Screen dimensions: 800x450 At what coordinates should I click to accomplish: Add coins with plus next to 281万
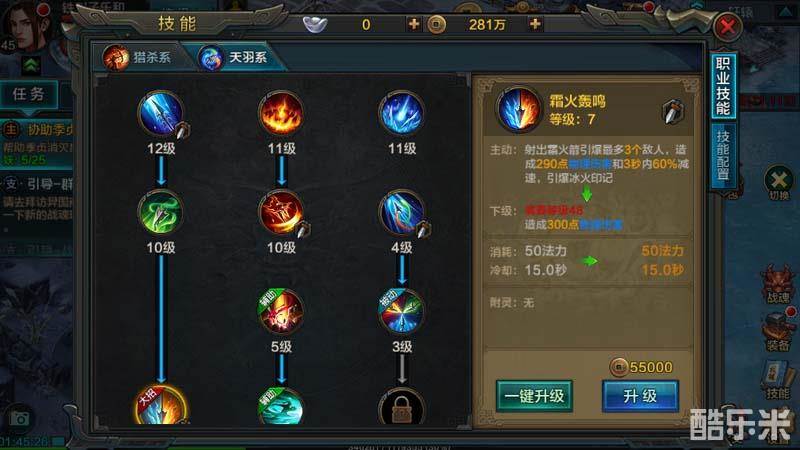[535, 24]
